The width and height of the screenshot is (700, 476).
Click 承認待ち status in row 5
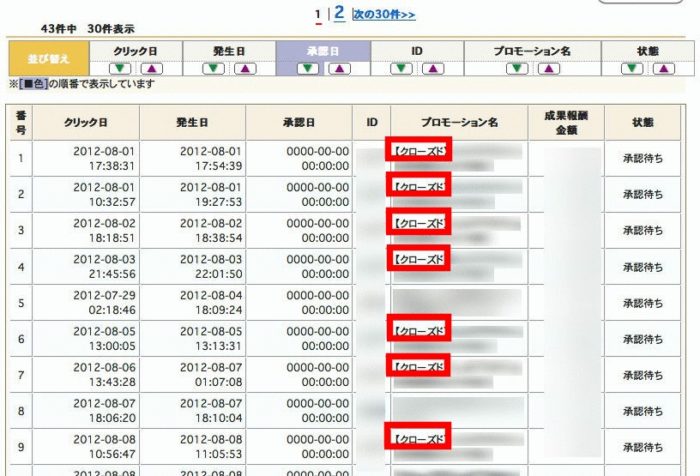642,302
